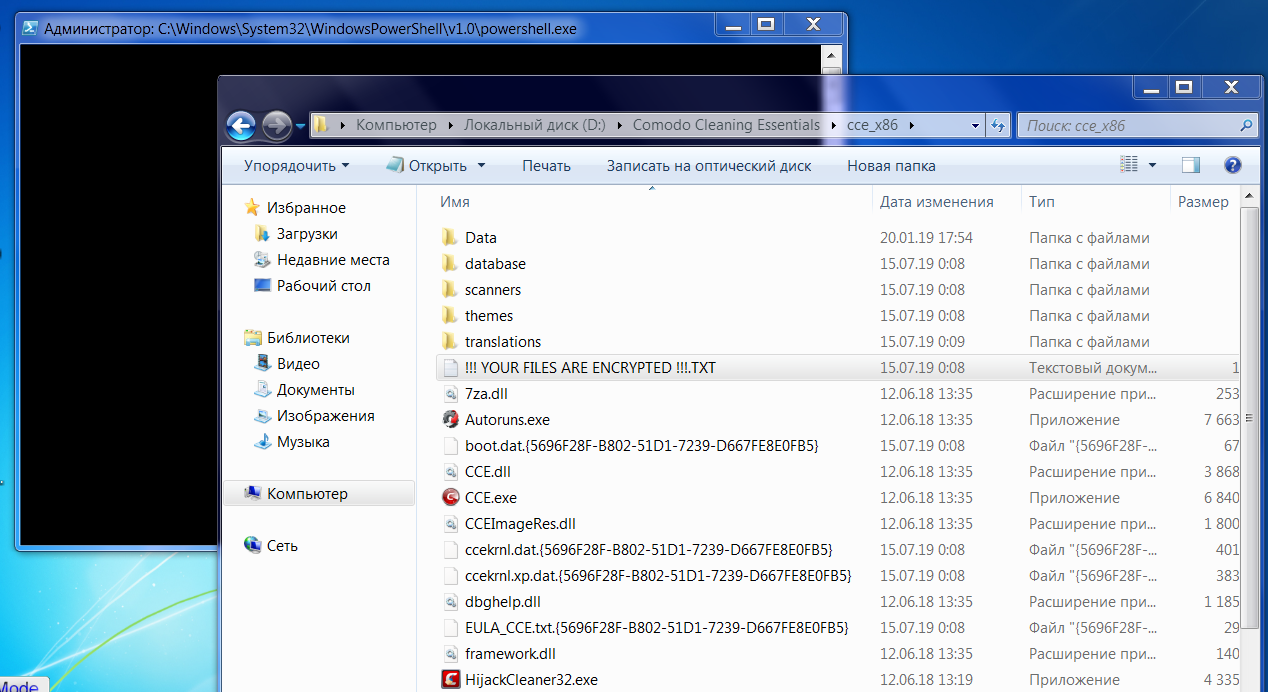
Task: Click Записать на оптический диск
Action: (708, 166)
